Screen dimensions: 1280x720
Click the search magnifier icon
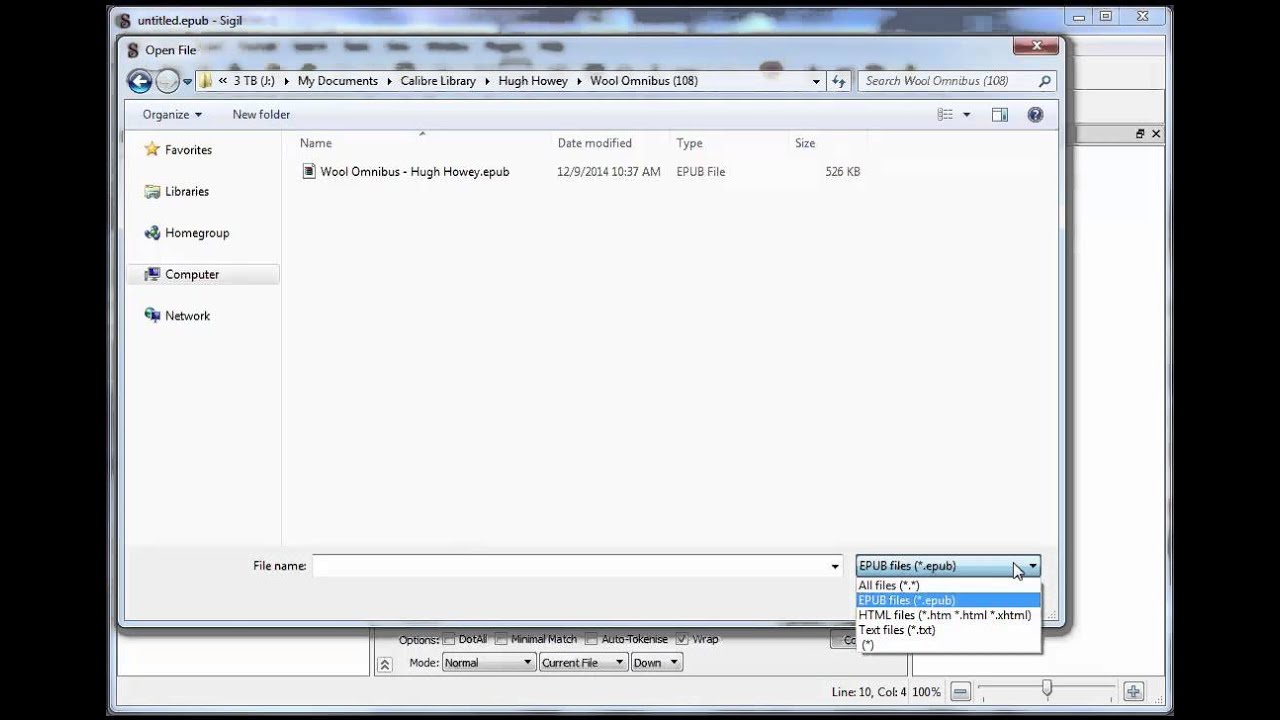1044,81
